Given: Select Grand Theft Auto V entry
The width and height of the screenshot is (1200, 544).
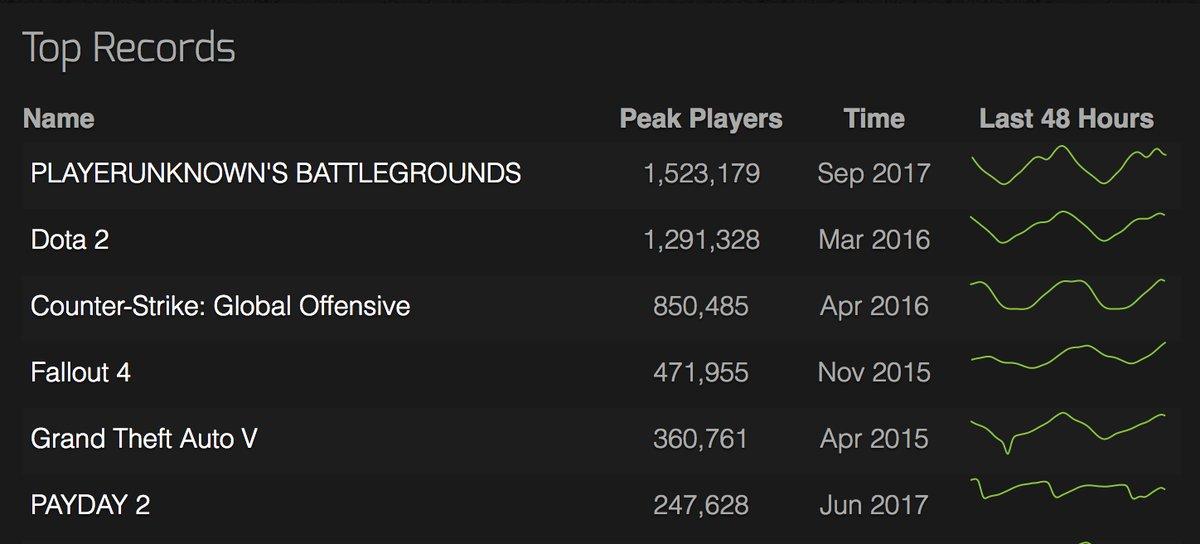Looking at the screenshot, I should pyautogui.click(x=145, y=438).
